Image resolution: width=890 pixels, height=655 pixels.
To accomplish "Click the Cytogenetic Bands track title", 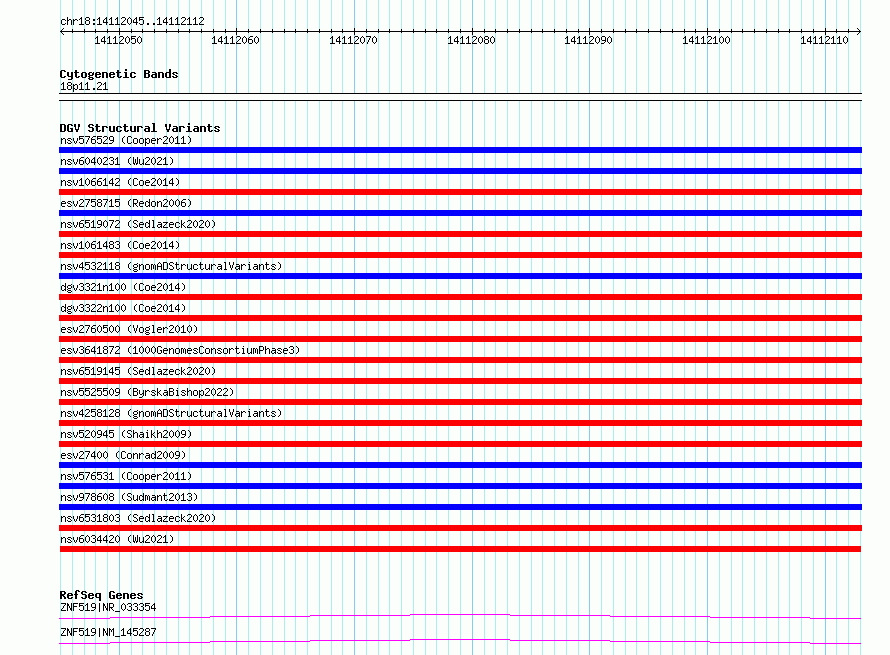I will pyautogui.click(x=119, y=74).
